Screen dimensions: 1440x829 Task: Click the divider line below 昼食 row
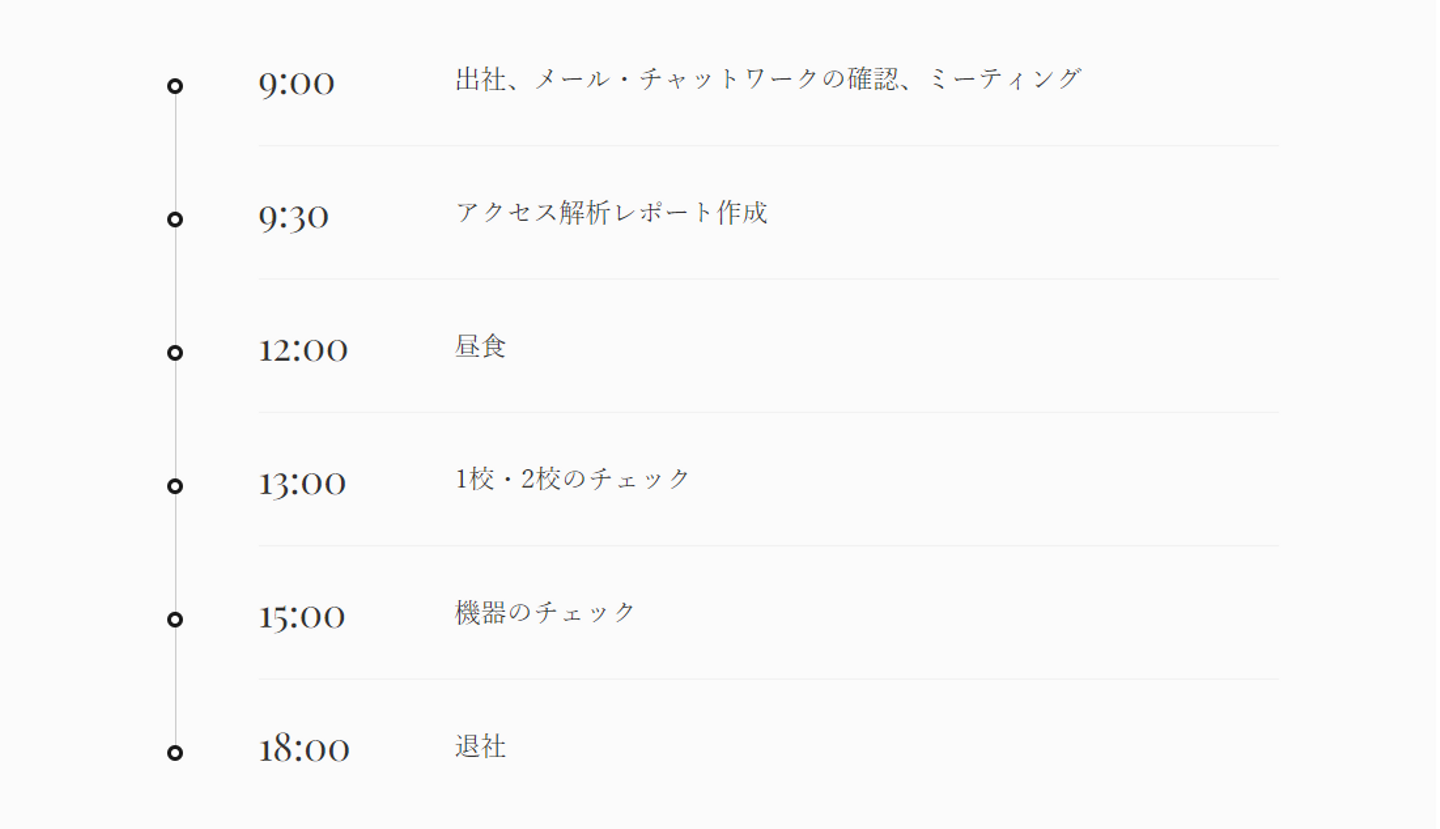pos(768,412)
